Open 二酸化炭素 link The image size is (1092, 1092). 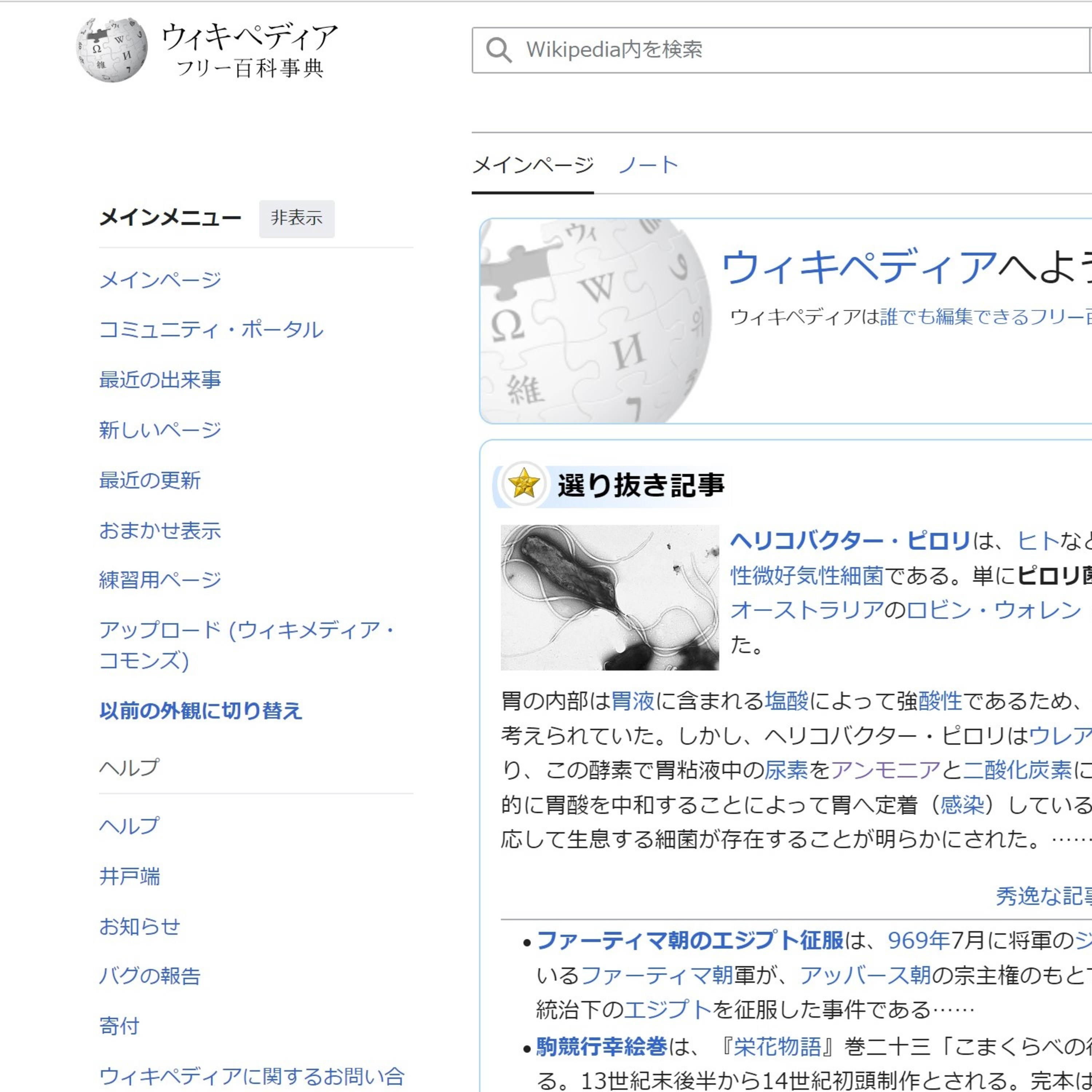point(1017,770)
